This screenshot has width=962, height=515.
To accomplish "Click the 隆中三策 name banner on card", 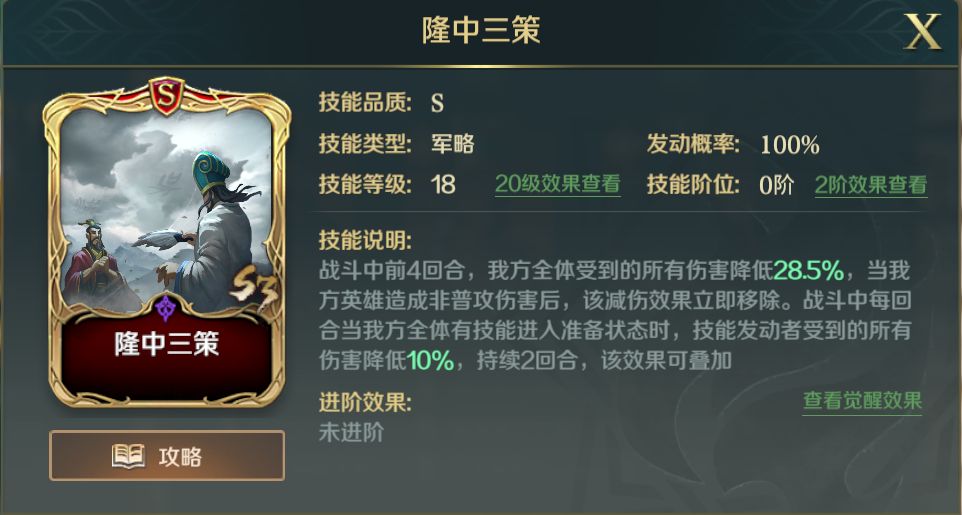I will point(166,344).
